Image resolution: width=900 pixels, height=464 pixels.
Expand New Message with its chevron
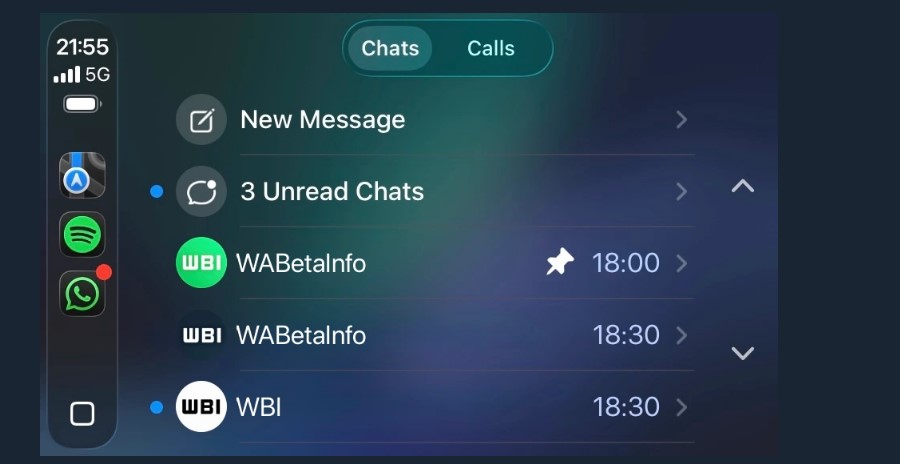[681, 120]
